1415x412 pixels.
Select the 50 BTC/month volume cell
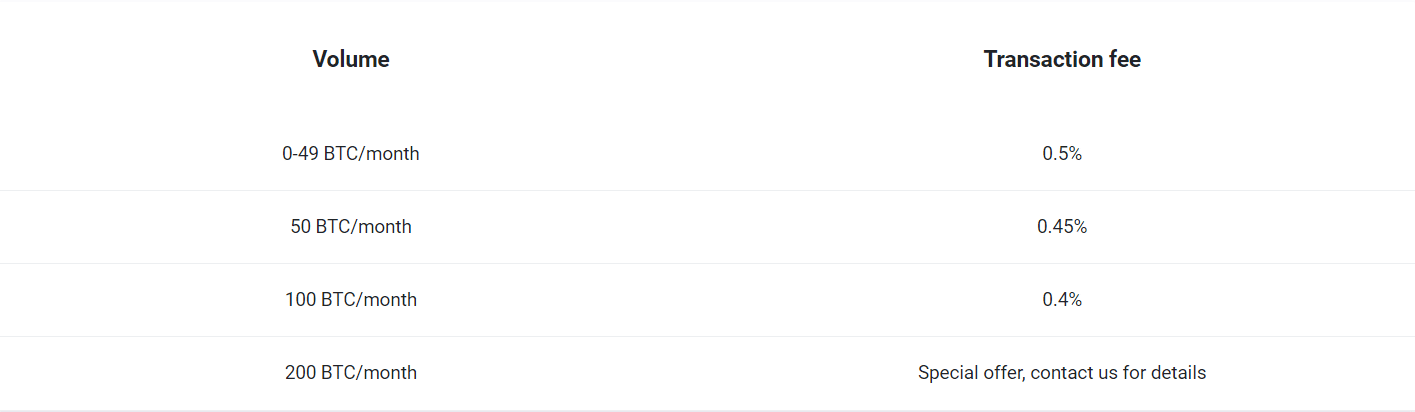coord(351,227)
